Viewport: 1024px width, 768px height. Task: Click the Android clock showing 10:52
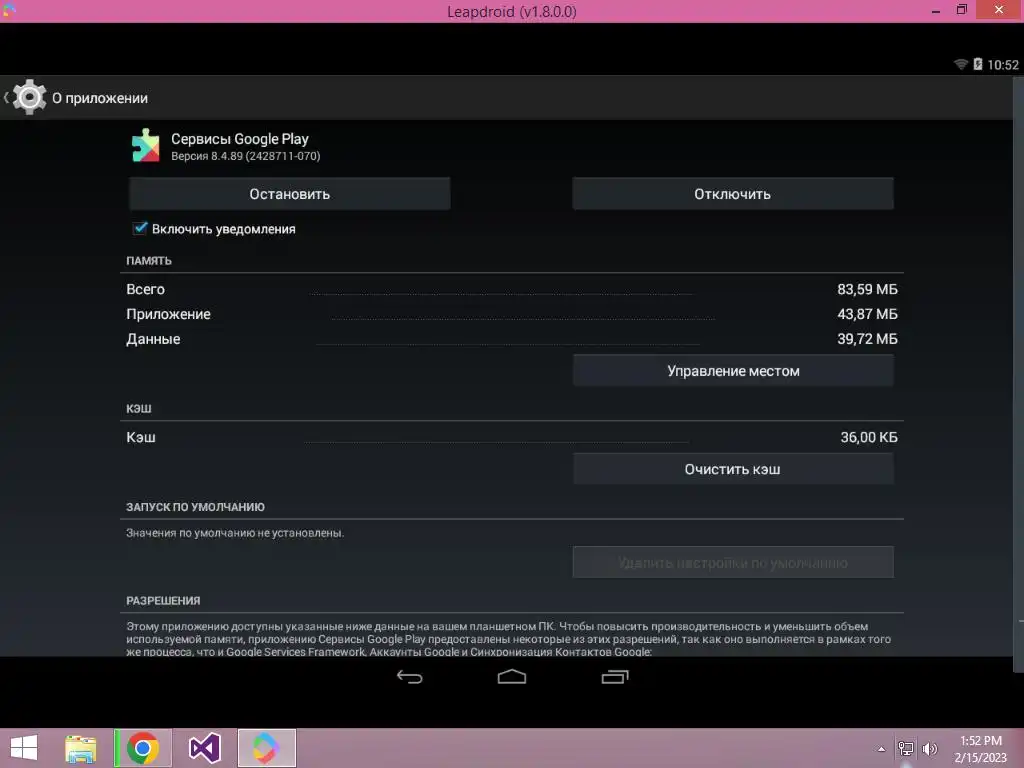point(1002,65)
